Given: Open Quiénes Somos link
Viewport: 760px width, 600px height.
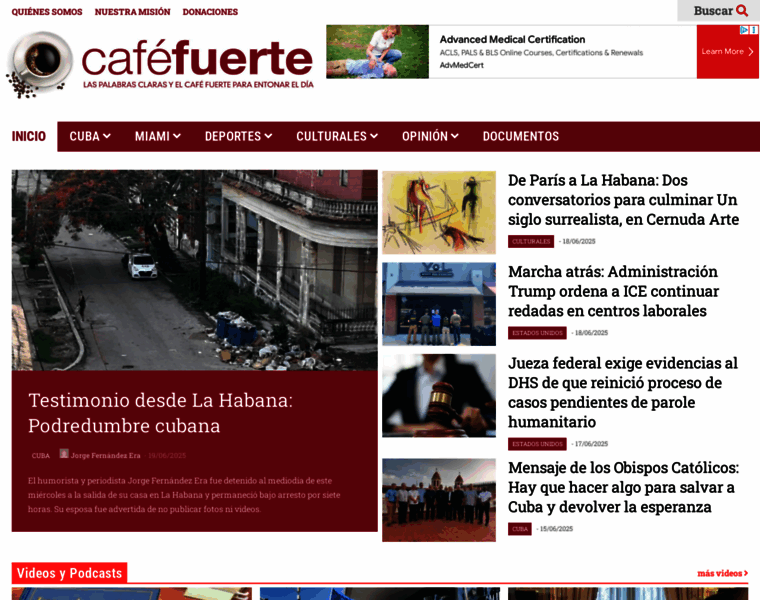Looking at the screenshot, I should tap(47, 12).
